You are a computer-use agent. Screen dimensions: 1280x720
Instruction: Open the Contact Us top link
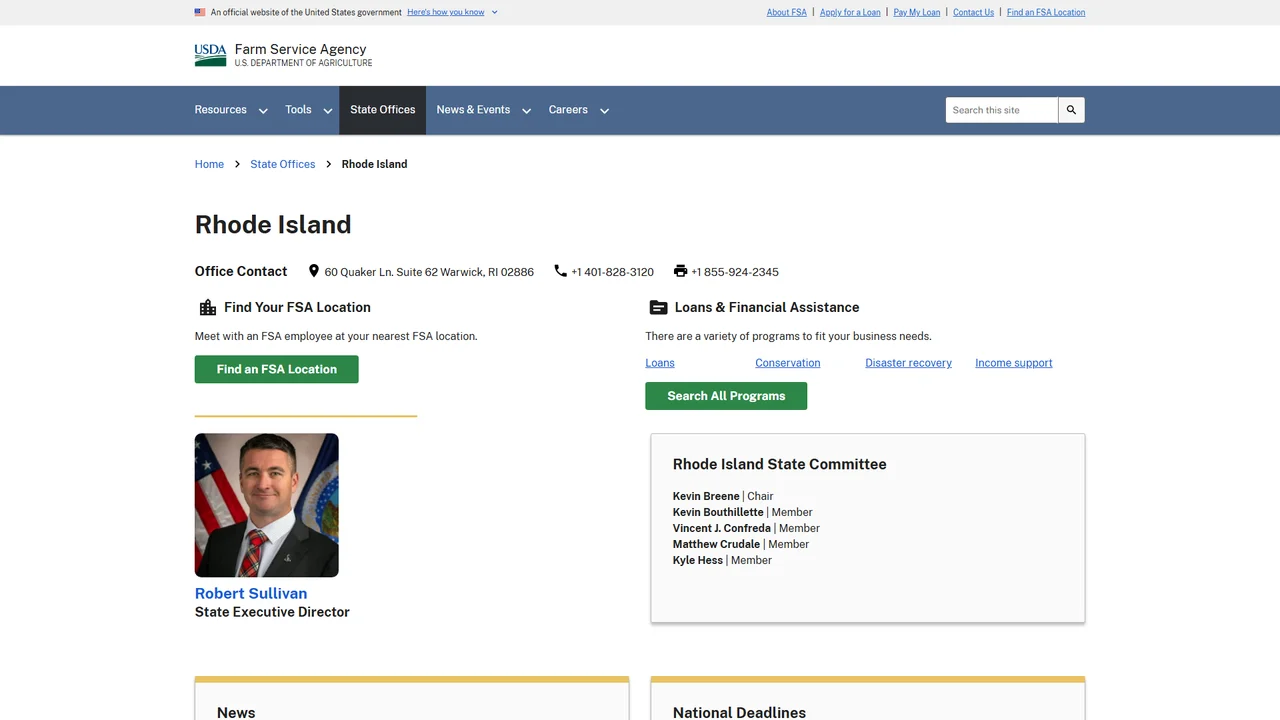point(973,12)
